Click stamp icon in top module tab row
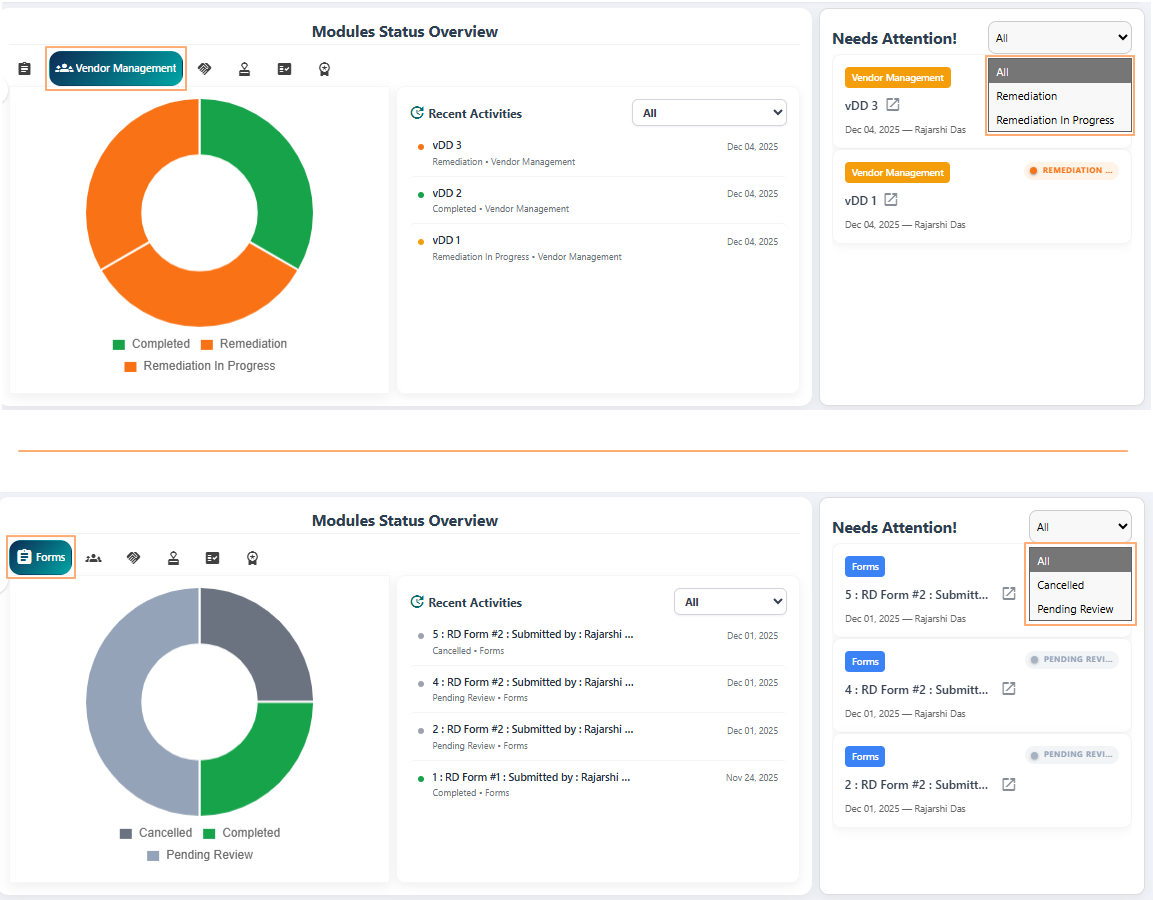The height and width of the screenshot is (900, 1153). pyautogui.click(x=244, y=69)
